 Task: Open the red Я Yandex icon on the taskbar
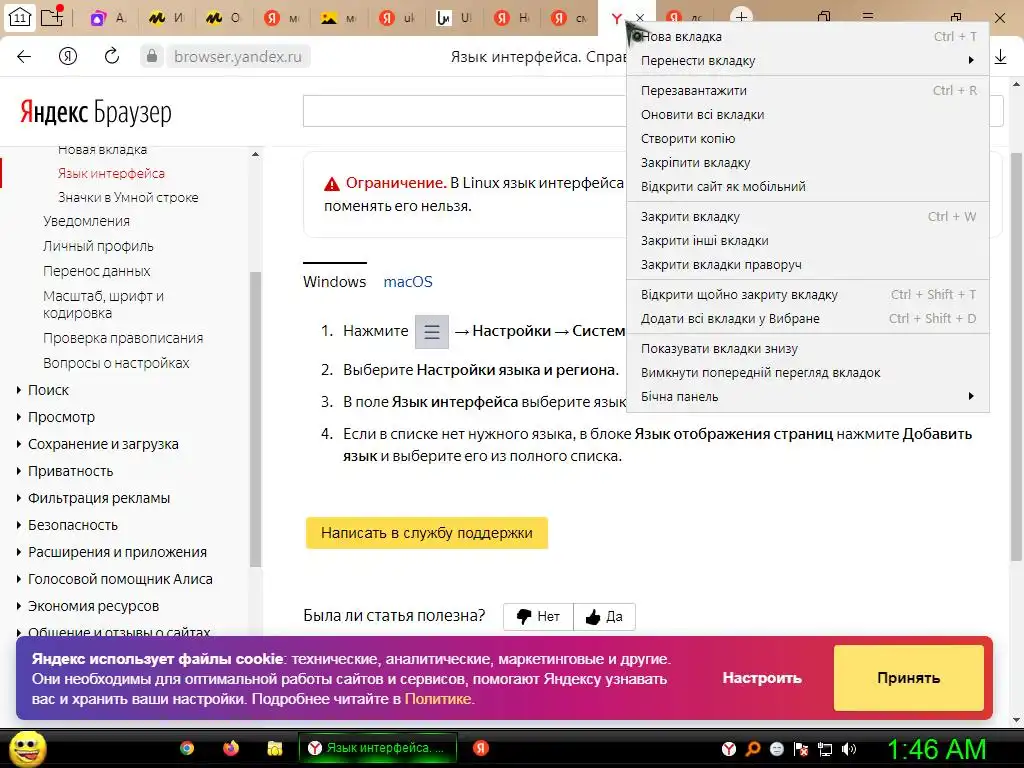[x=481, y=748]
